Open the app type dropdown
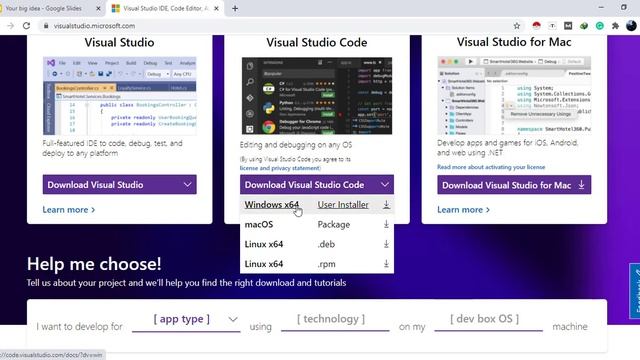This screenshot has height=360, width=640. click(x=186, y=319)
